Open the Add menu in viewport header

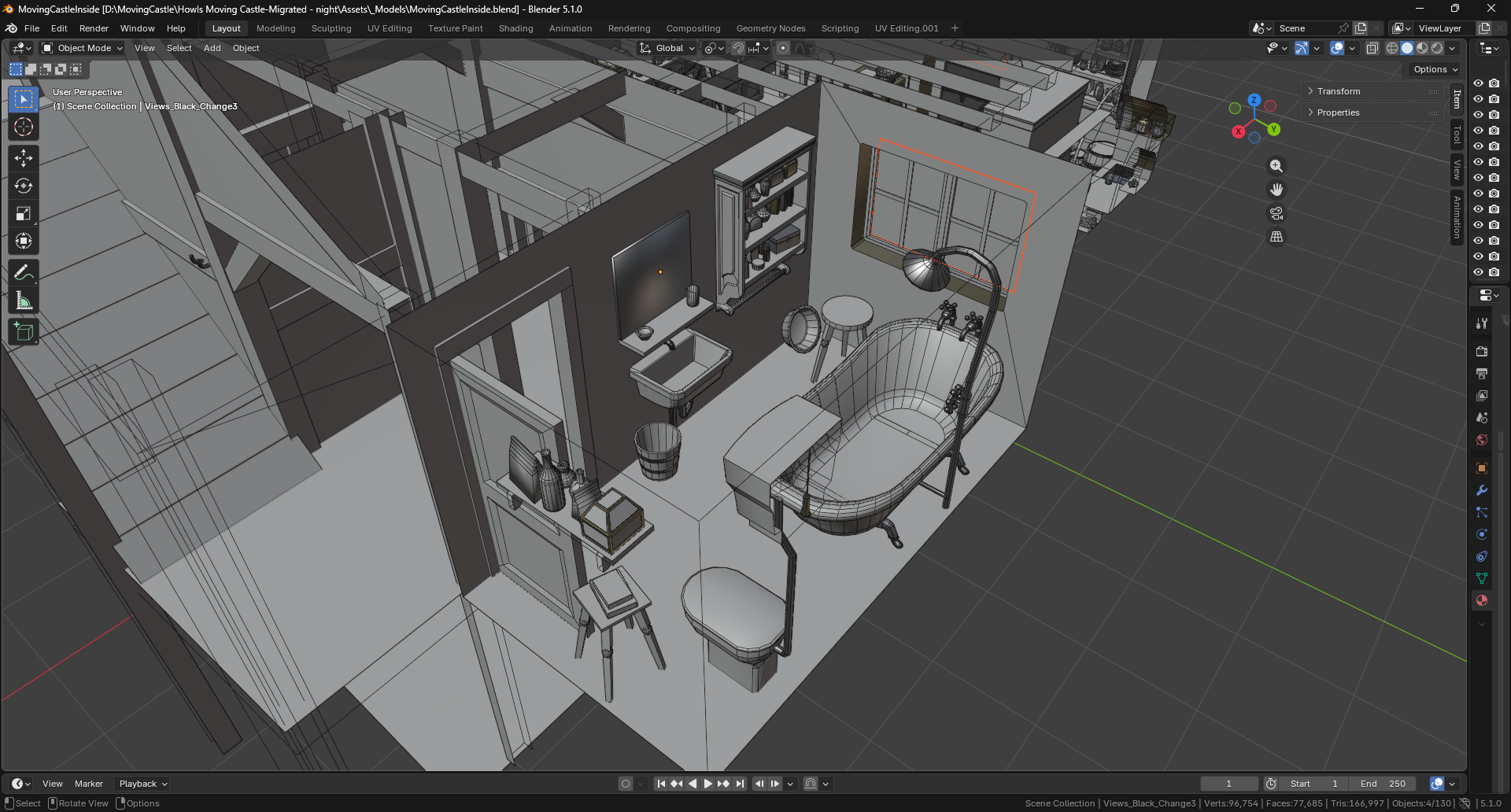pyautogui.click(x=212, y=48)
